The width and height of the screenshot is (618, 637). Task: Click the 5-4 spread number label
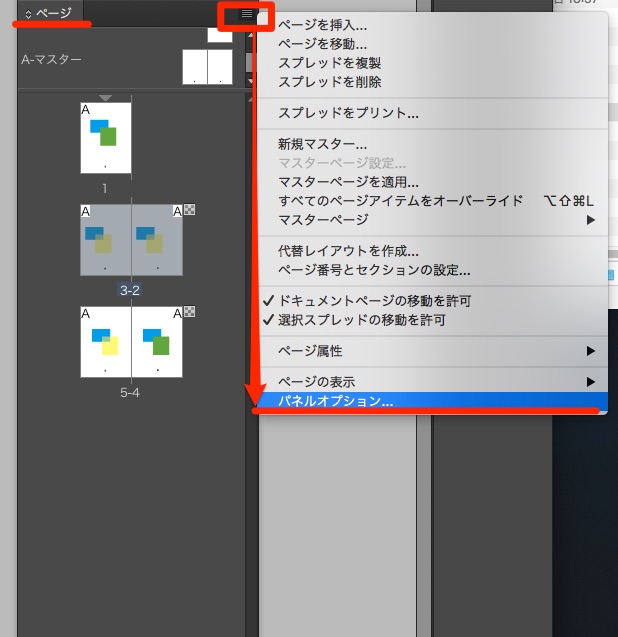[130, 392]
